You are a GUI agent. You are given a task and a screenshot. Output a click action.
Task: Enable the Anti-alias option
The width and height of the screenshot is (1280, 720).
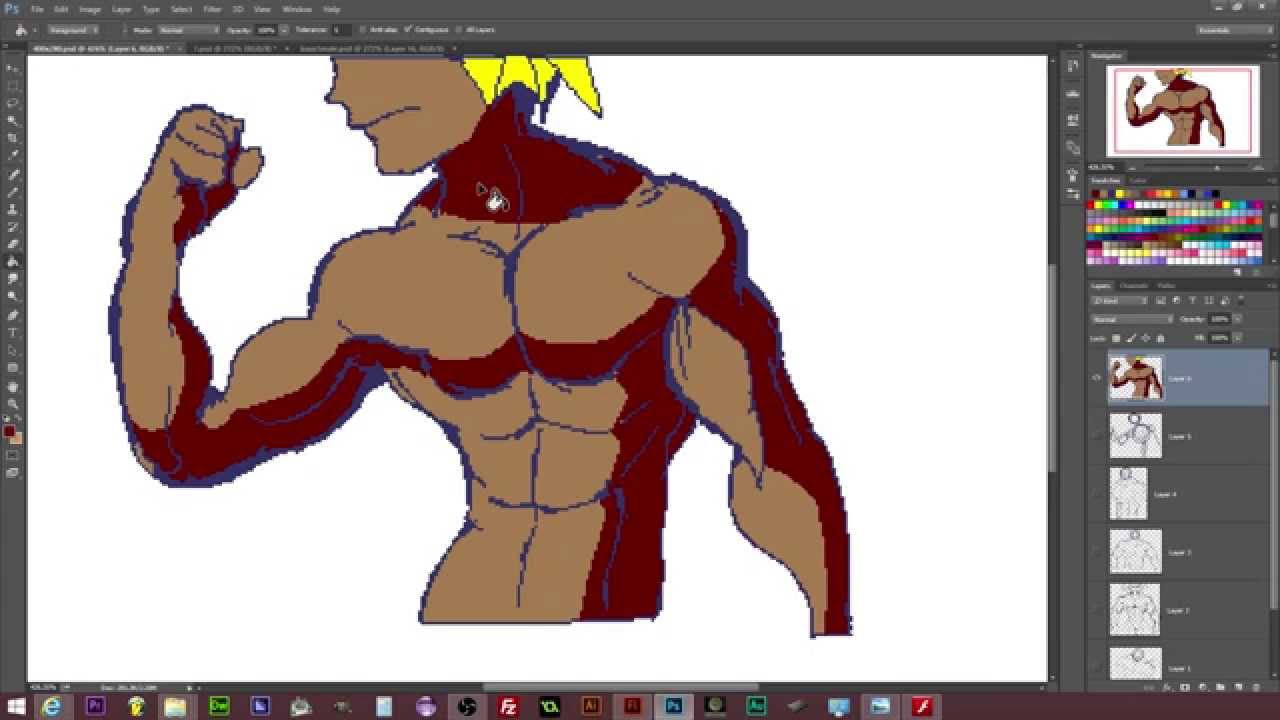tap(365, 29)
